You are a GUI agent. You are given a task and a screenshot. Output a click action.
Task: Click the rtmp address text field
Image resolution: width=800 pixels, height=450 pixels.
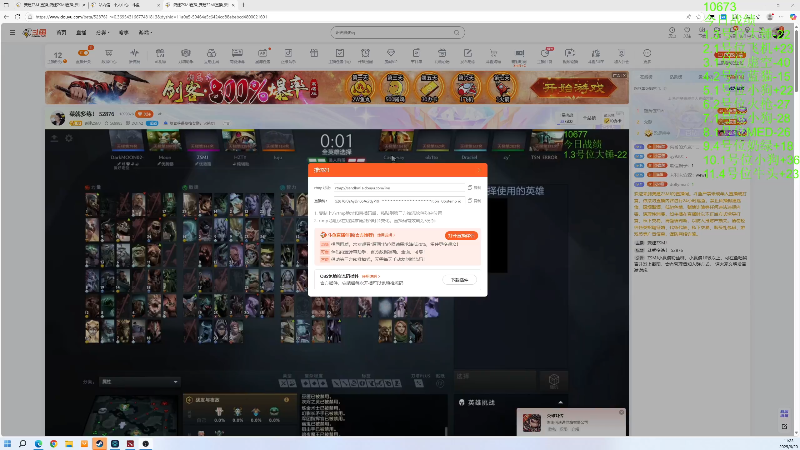coord(399,188)
